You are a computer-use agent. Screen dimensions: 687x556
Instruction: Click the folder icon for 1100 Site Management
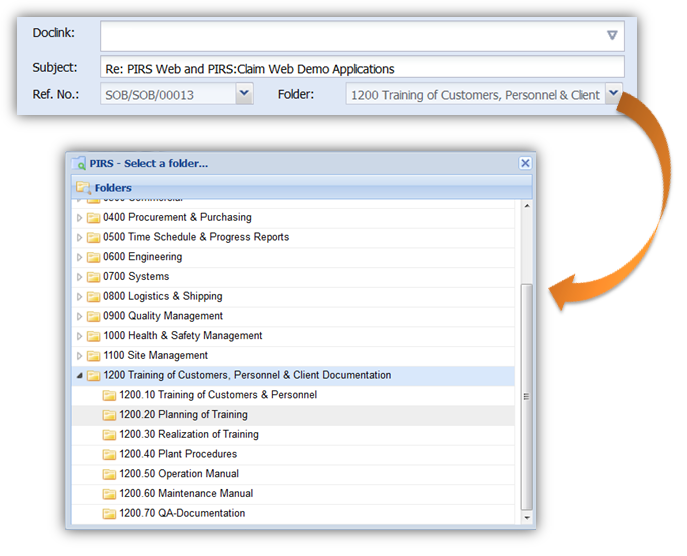tap(93, 356)
